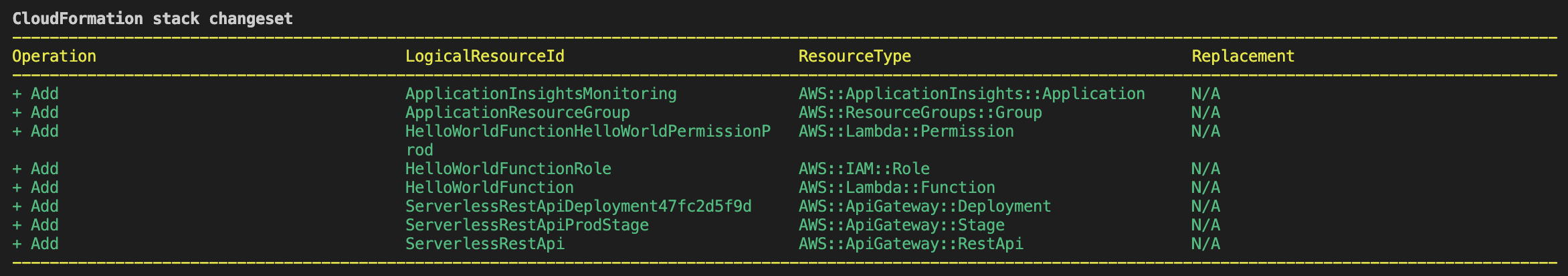
Task: Click the AWS::ResourceGroups::Group type text
Action: [x=920, y=113]
